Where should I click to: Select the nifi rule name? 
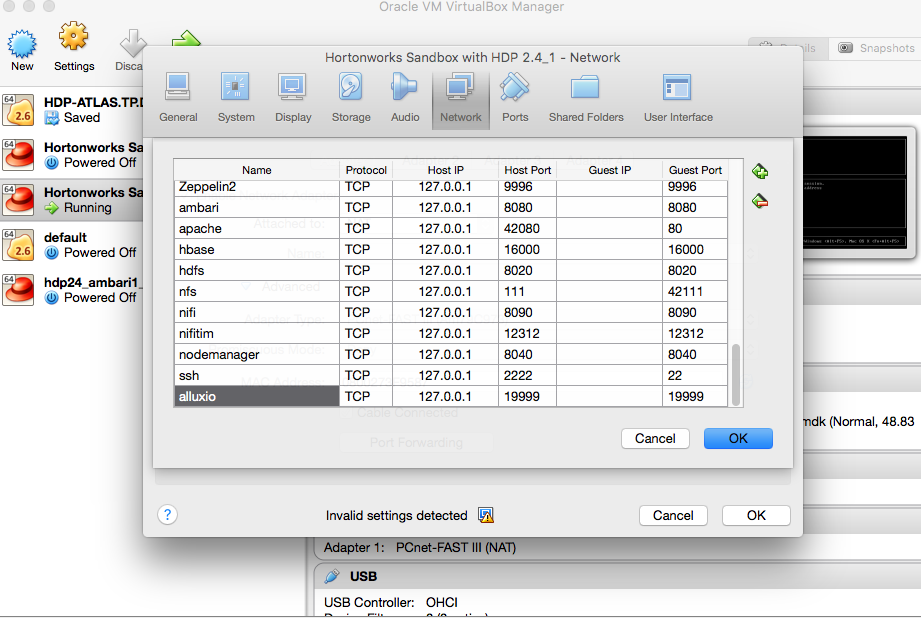coord(257,313)
